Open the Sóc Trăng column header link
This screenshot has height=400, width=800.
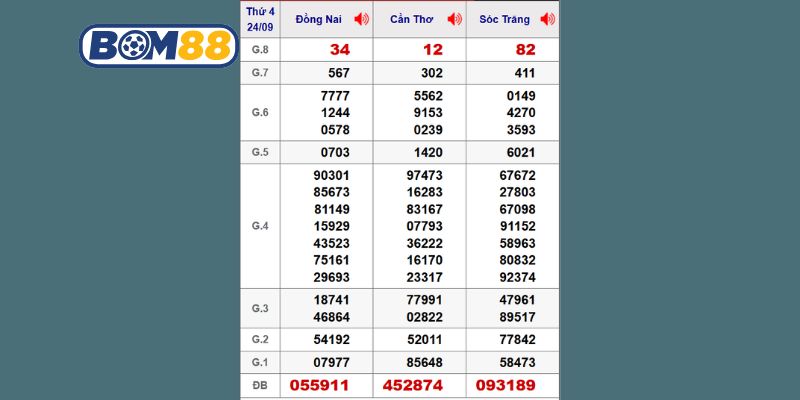(x=505, y=19)
